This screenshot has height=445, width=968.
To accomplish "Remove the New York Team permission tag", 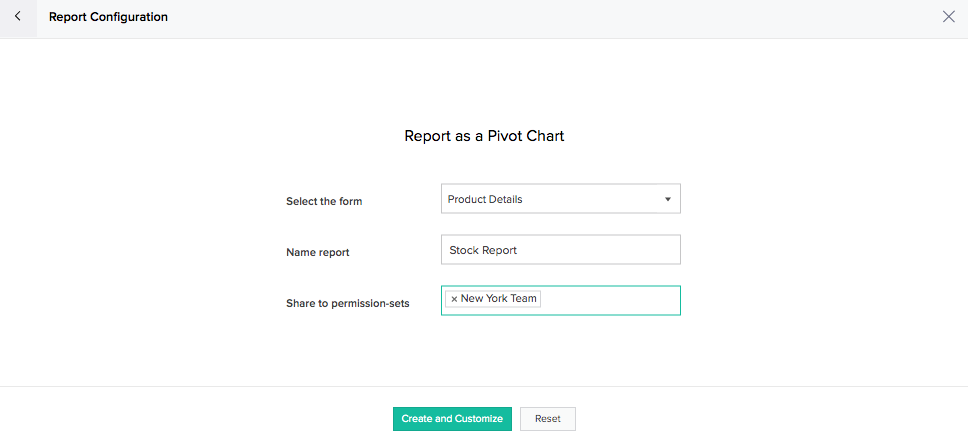I will 454,299.
